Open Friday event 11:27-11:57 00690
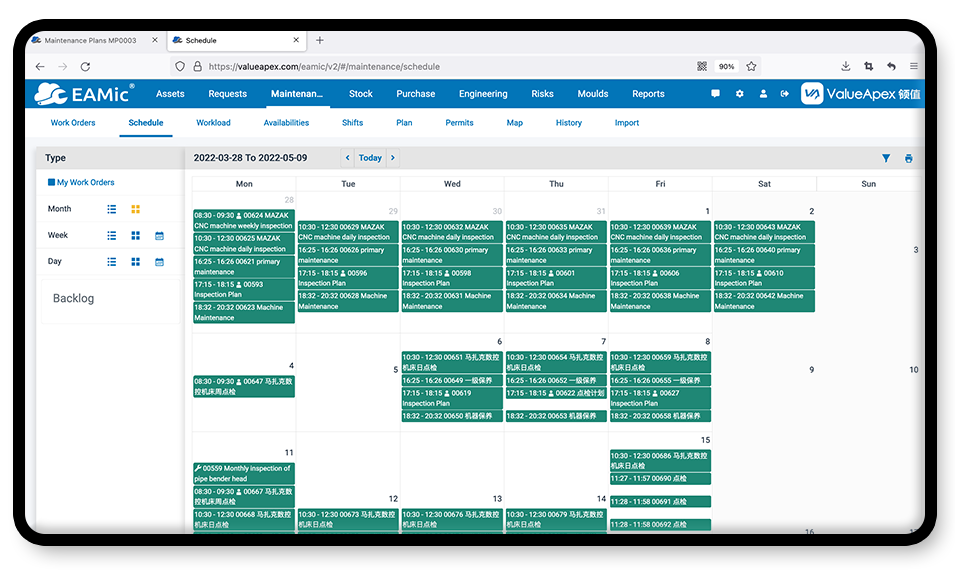This screenshot has width=955, height=571. pos(660,478)
